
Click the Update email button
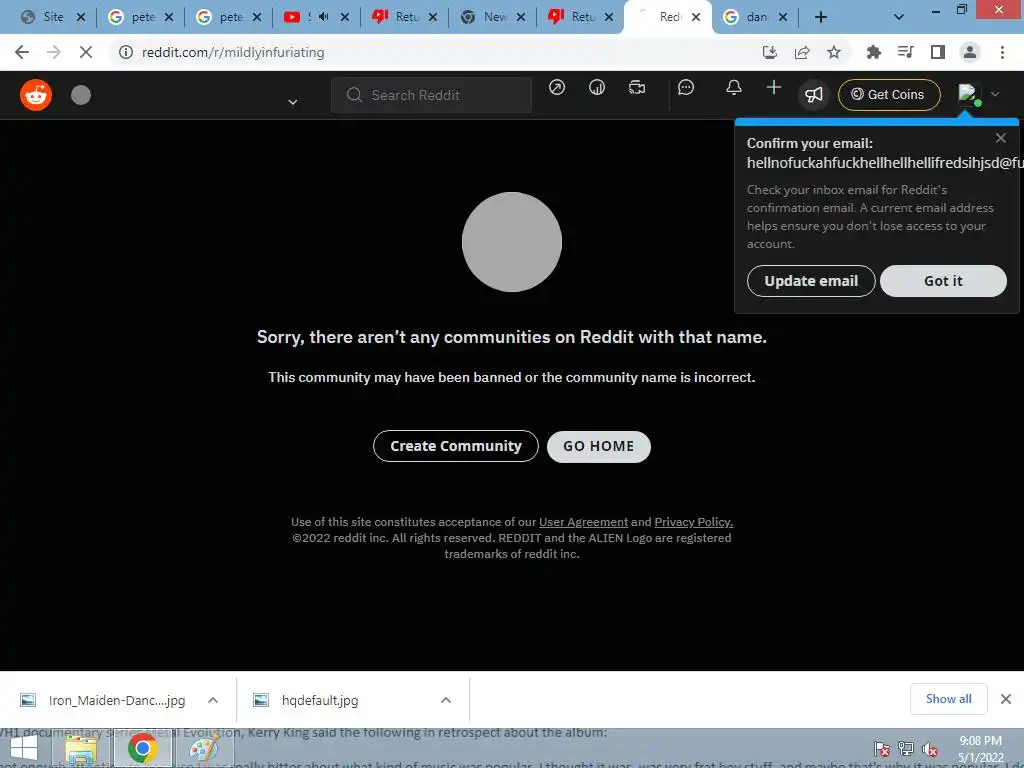pyautogui.click(x=811, y=281)
